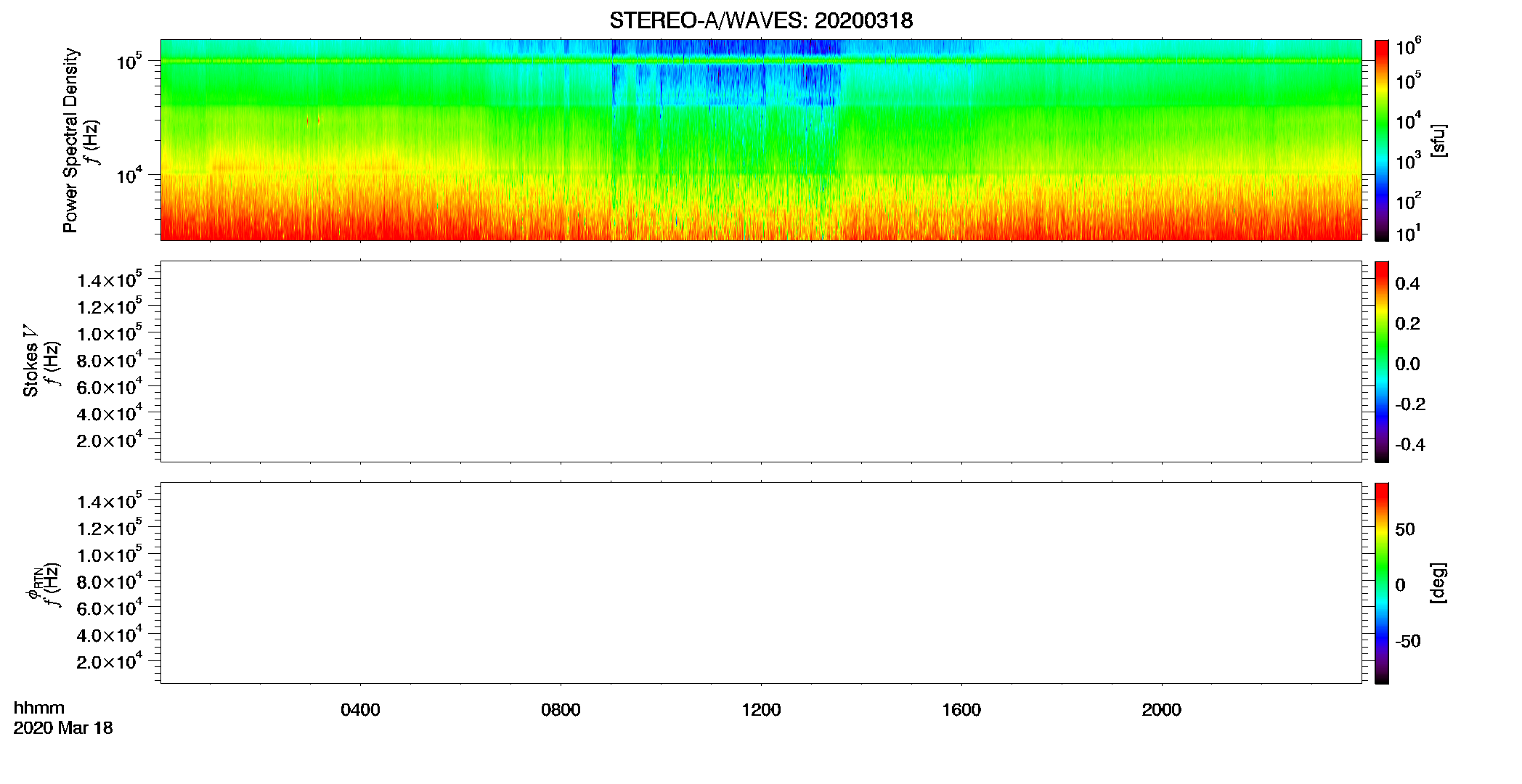Click the 0400 time axis label
The image size is (1522, 784).
coord(360,710)
